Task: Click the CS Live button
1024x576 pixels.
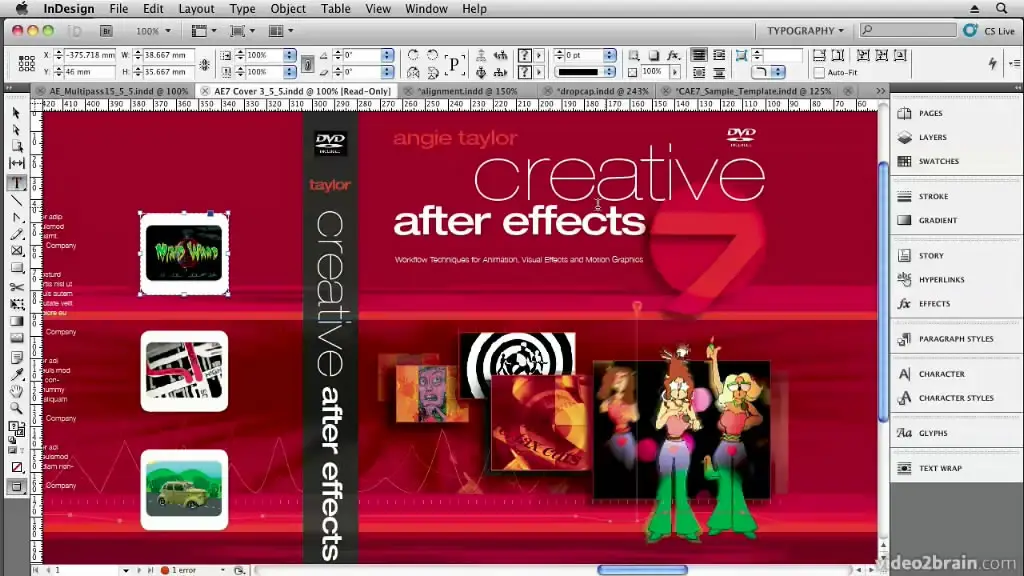Action: point(989,31)
